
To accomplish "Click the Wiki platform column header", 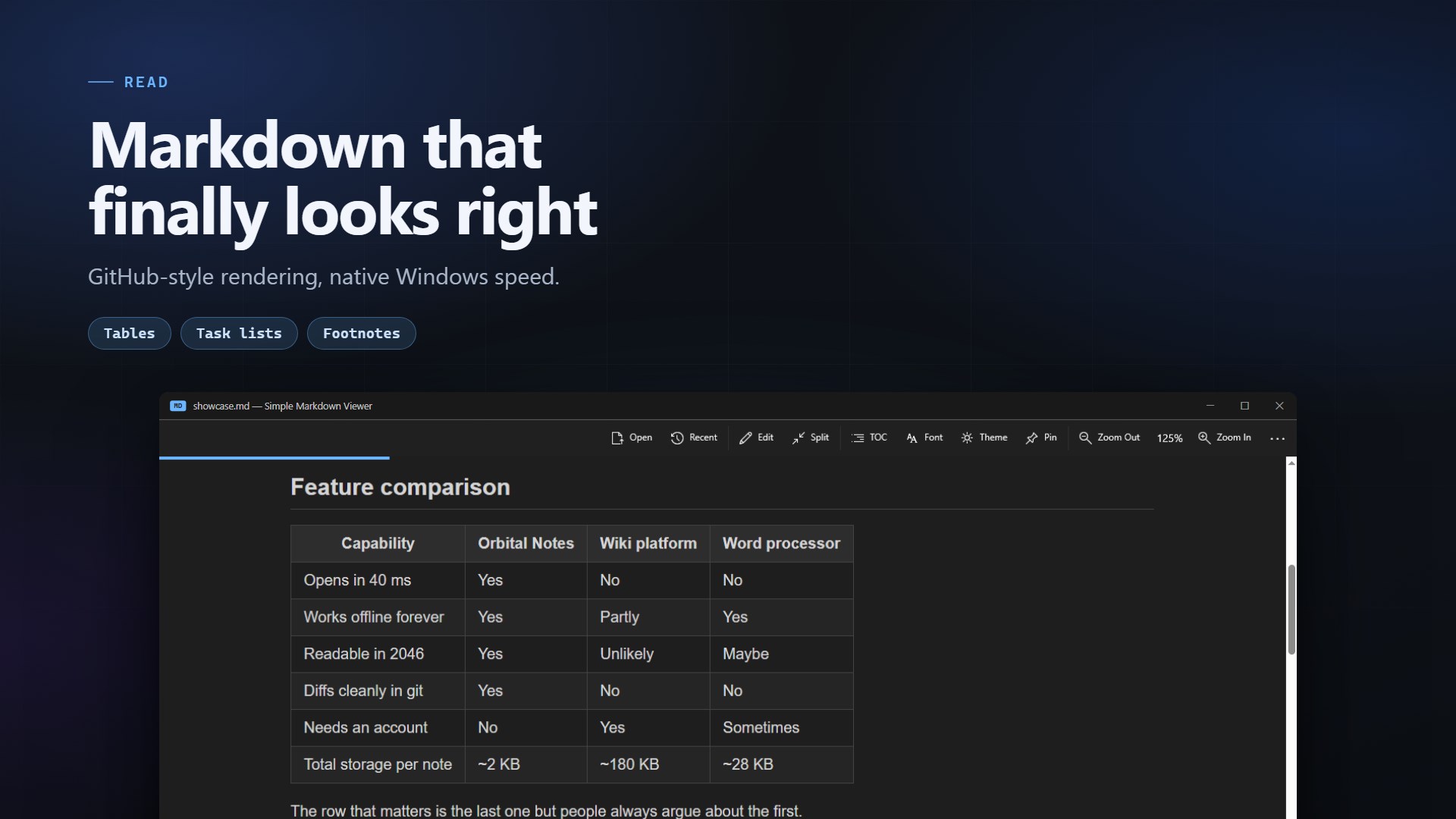I will point(648,543).
